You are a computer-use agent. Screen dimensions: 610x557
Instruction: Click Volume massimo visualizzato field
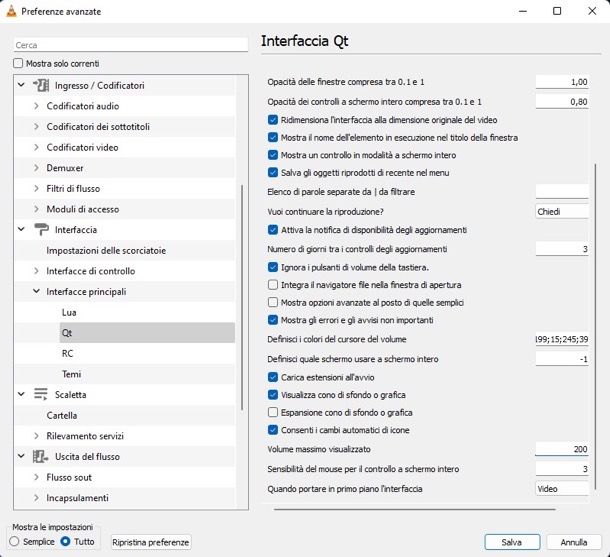coord(562,449)
